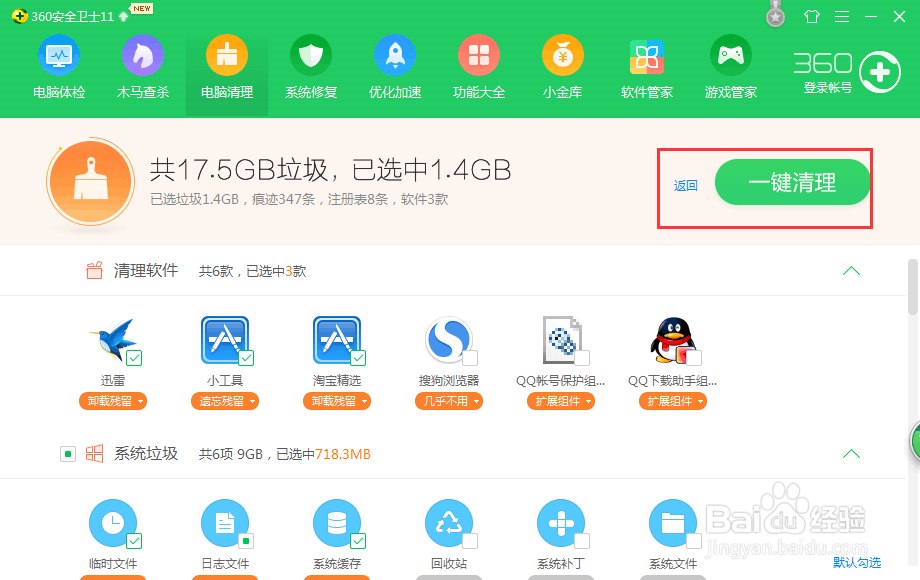Open the 游戏管家 gamepad icon

tap(730, 56)
